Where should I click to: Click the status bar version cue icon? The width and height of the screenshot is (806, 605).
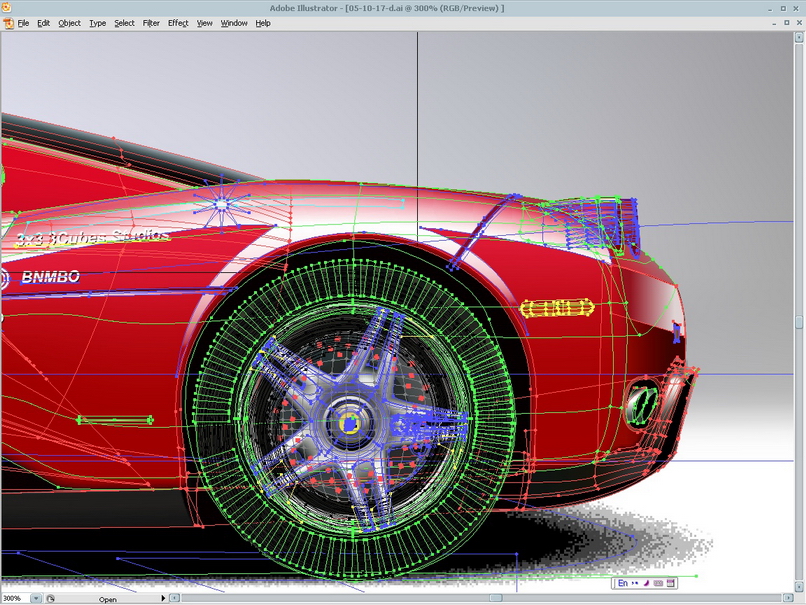[50, 598]
